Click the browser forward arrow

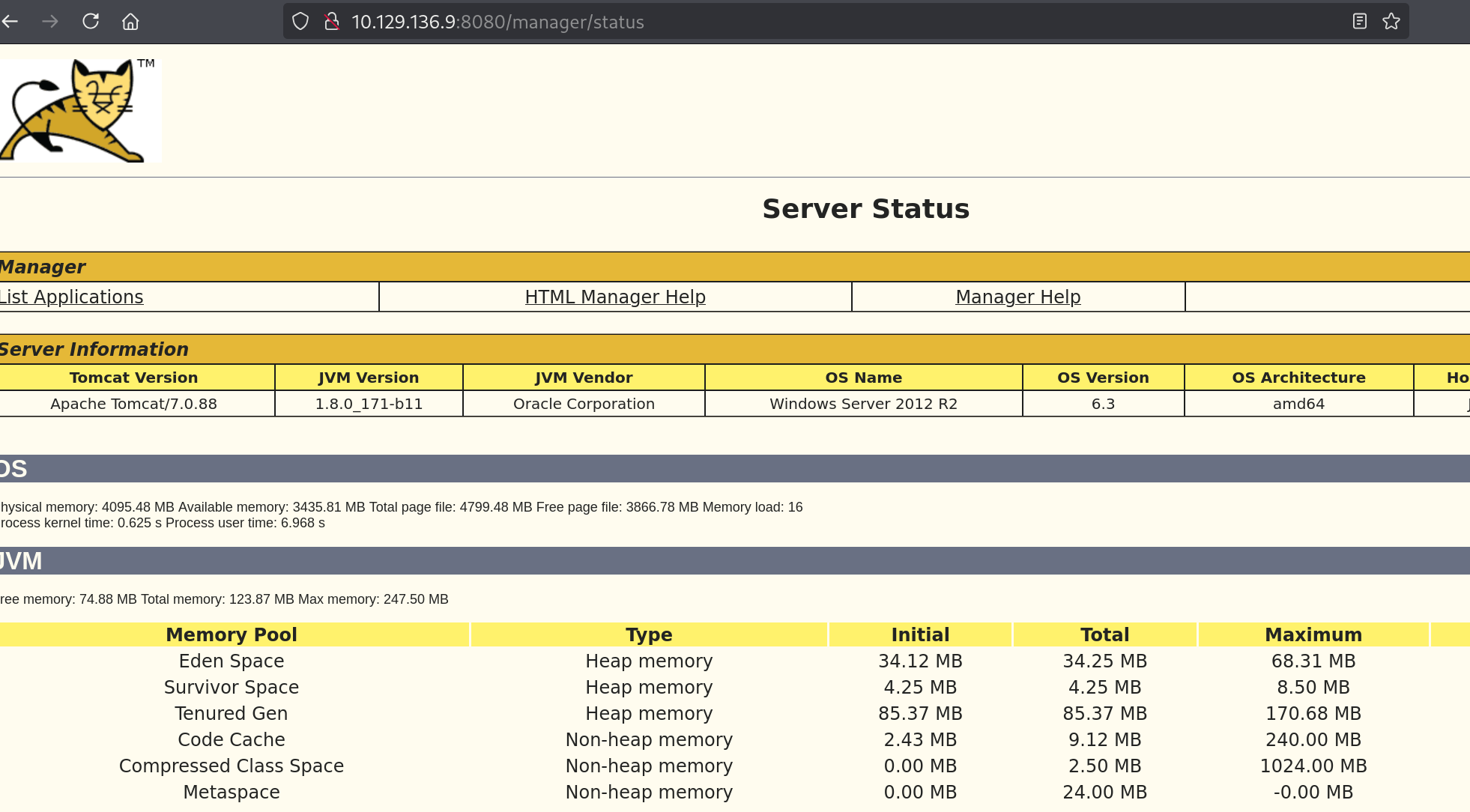click(50, 22)
